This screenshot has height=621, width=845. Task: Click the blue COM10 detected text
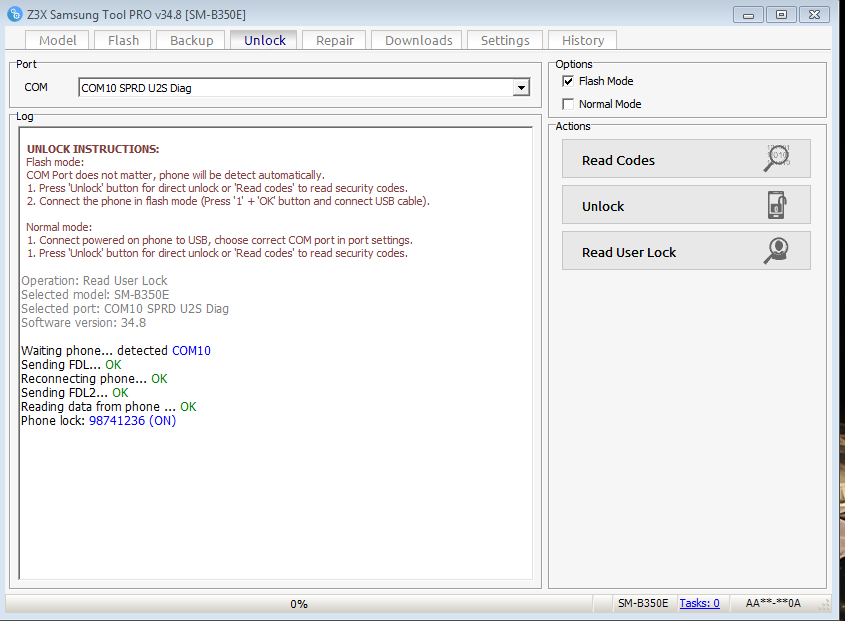tap(191, 350)
